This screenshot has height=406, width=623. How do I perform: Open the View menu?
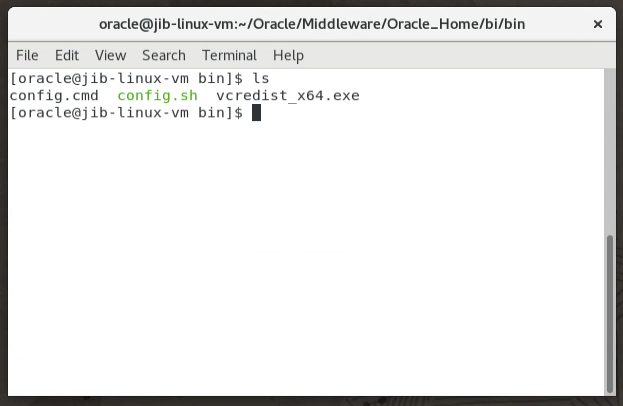click(x=110, y=55)
